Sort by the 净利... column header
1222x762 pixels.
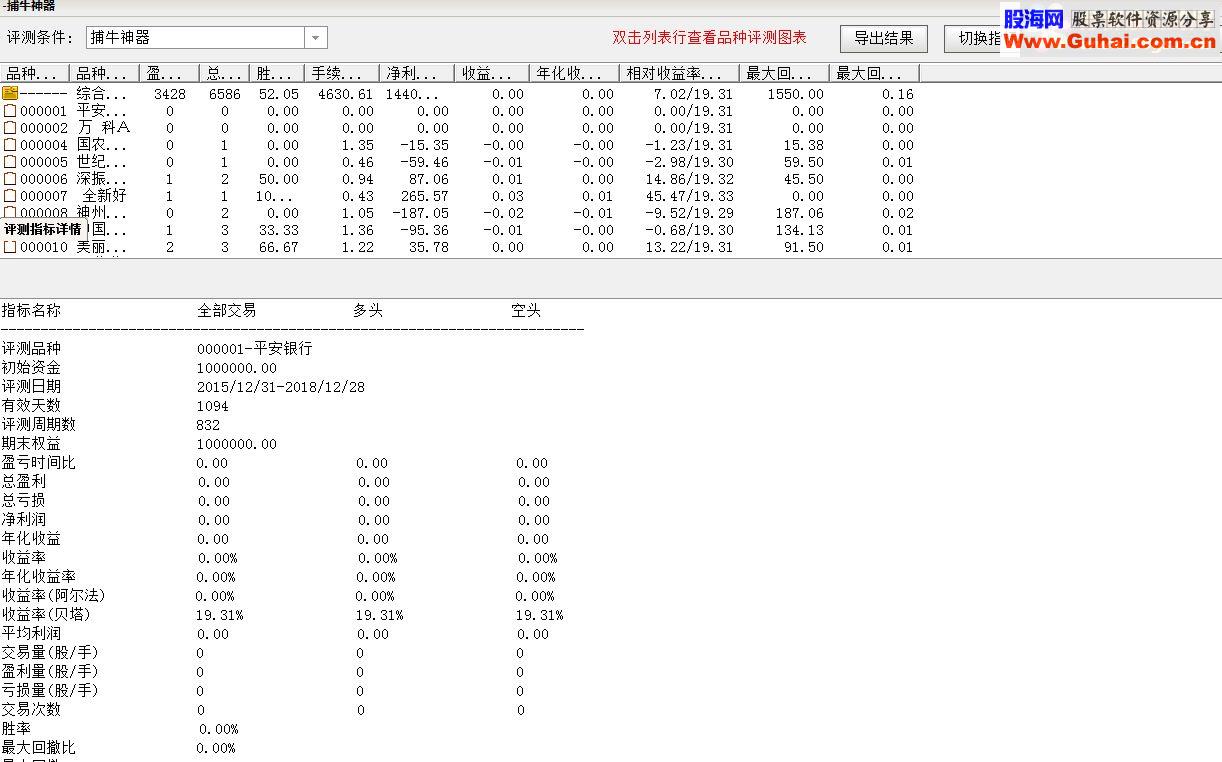pyautogui.click(x=417, y=73)
